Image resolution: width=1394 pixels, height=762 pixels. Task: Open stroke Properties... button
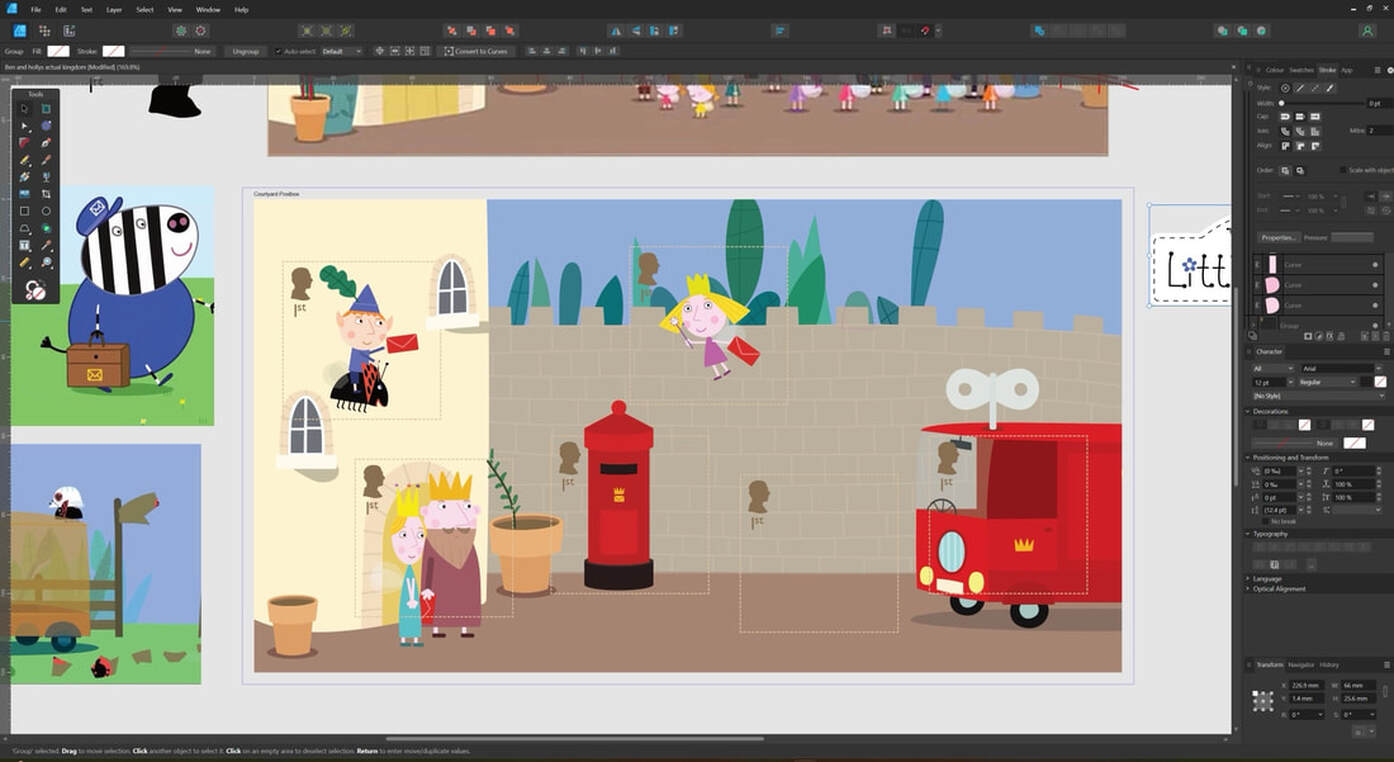(x=1279, y=238)
